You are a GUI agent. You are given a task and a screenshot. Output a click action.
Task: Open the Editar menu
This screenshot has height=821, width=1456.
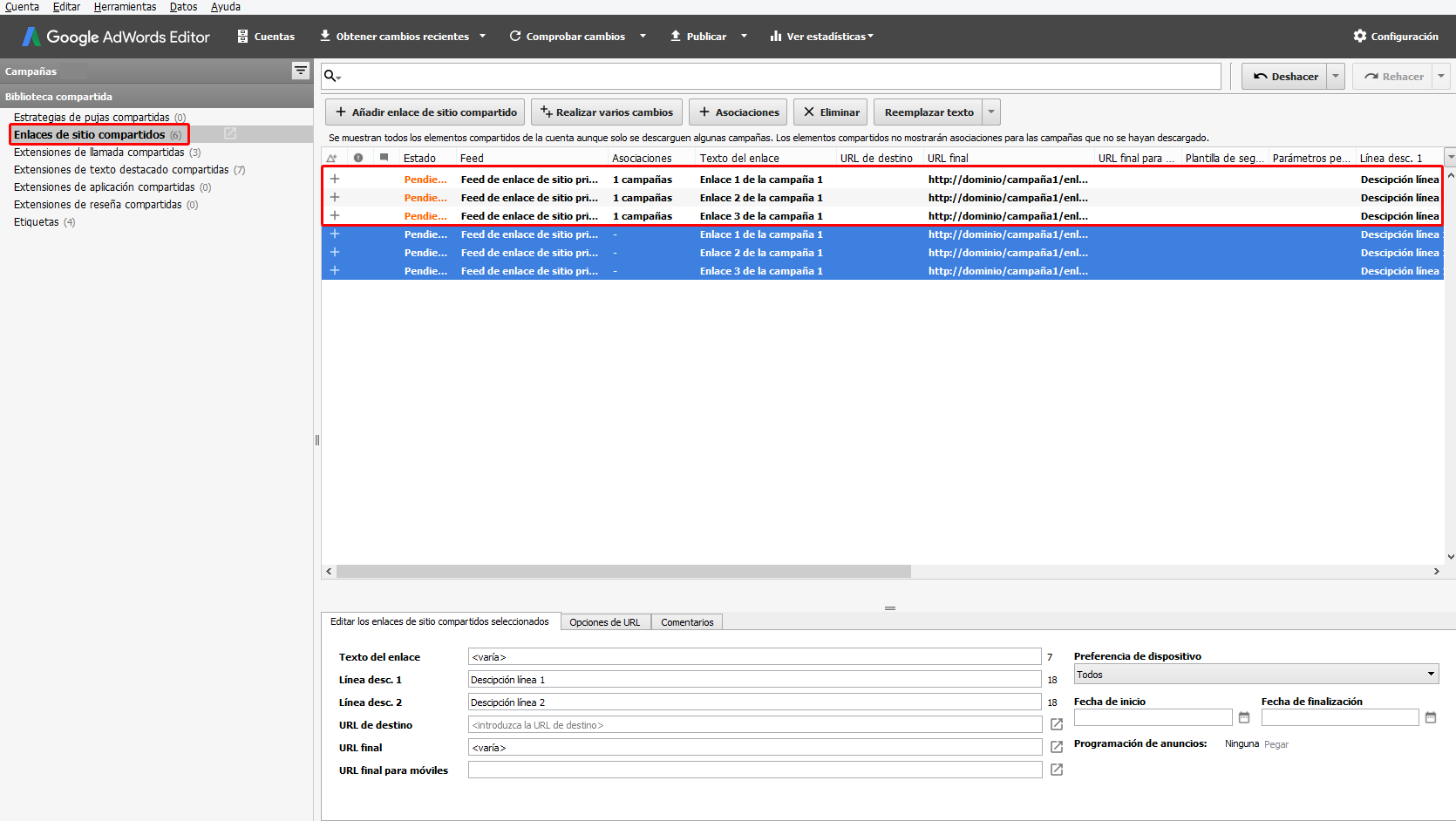point(66,7)
